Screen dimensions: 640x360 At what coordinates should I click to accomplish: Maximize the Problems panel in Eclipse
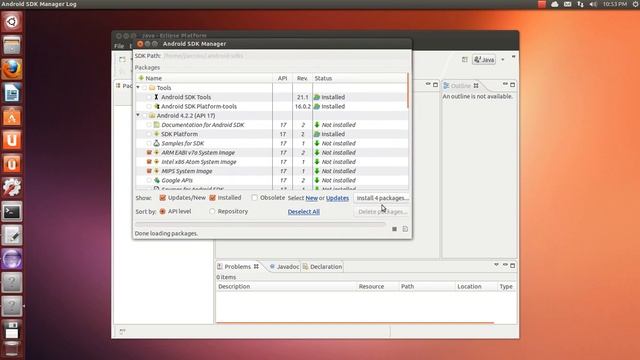click(513, 265)
